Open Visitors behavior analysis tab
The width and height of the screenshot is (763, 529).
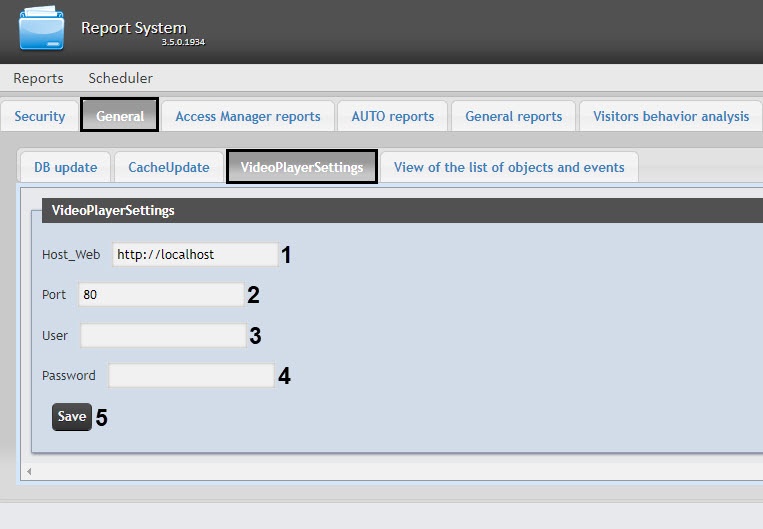(670, 116)
